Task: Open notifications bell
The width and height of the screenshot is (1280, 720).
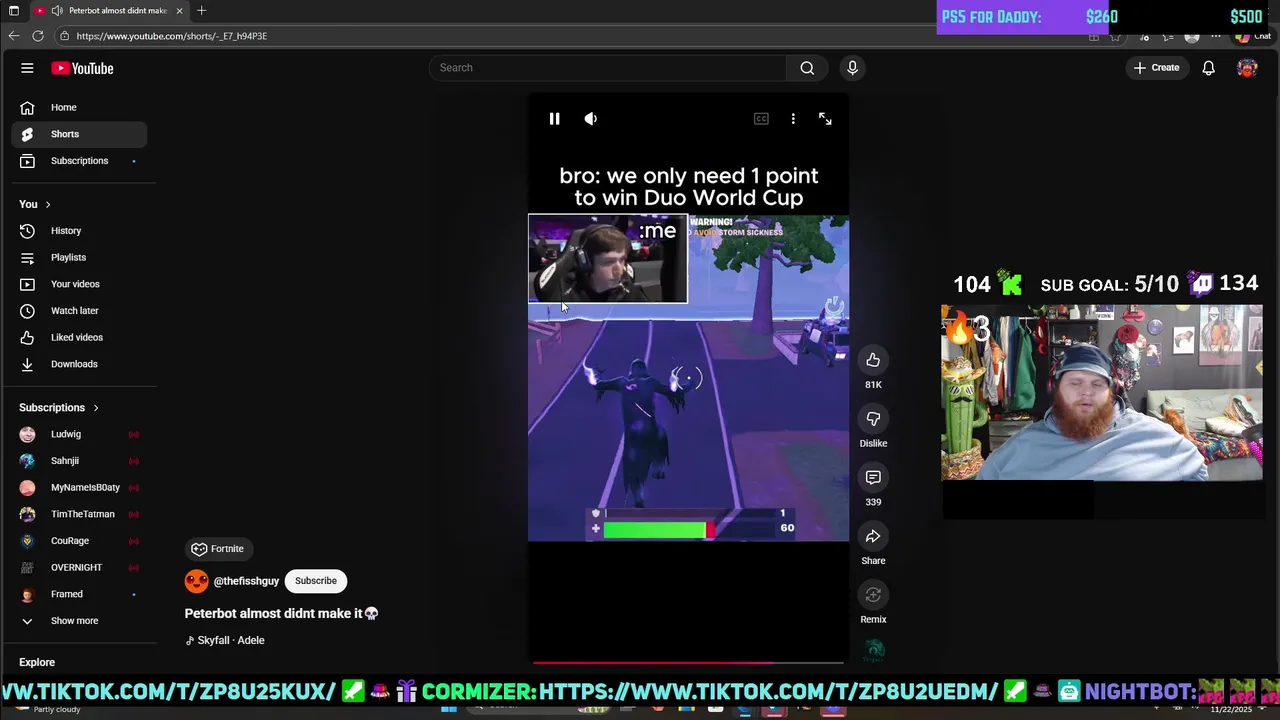Action: (1208, 68)
